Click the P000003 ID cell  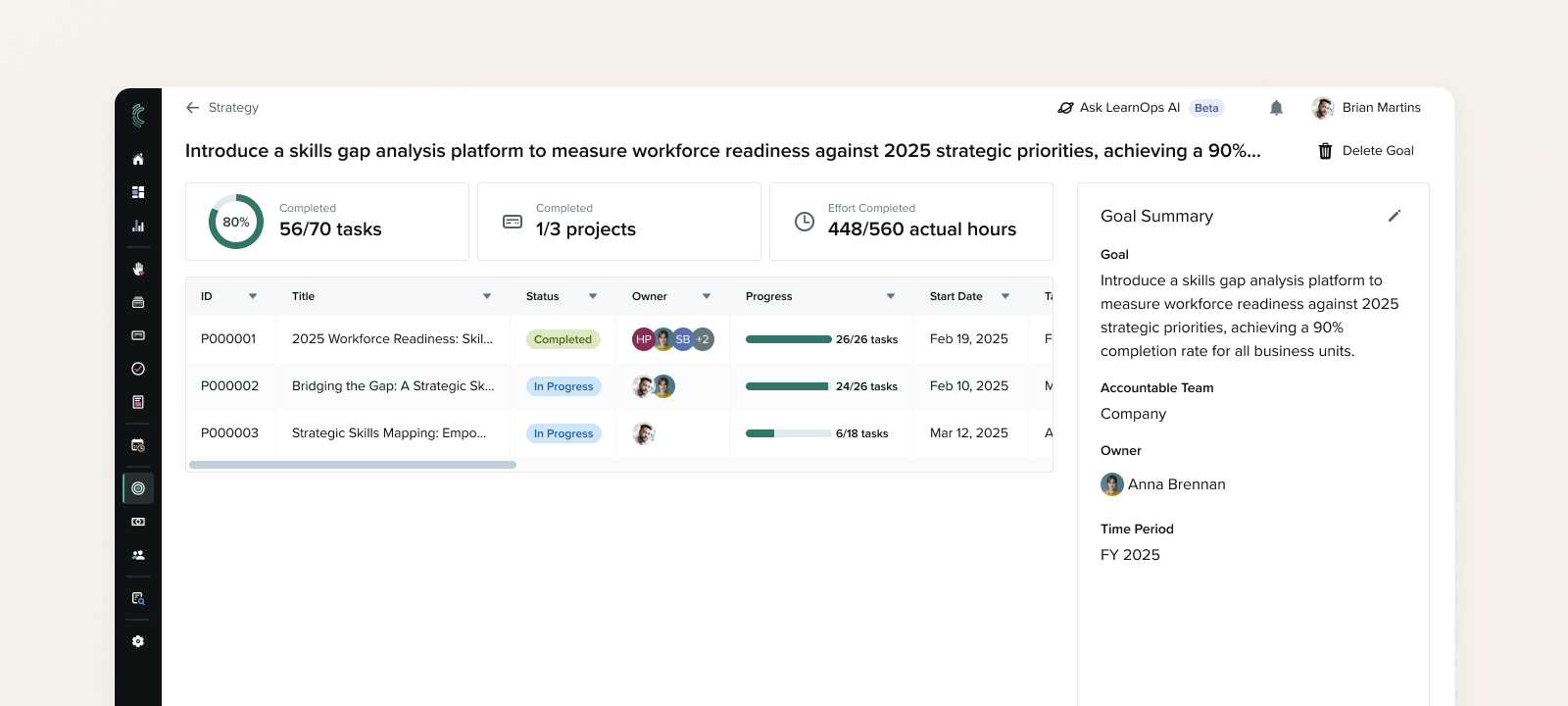coord(230,433)
